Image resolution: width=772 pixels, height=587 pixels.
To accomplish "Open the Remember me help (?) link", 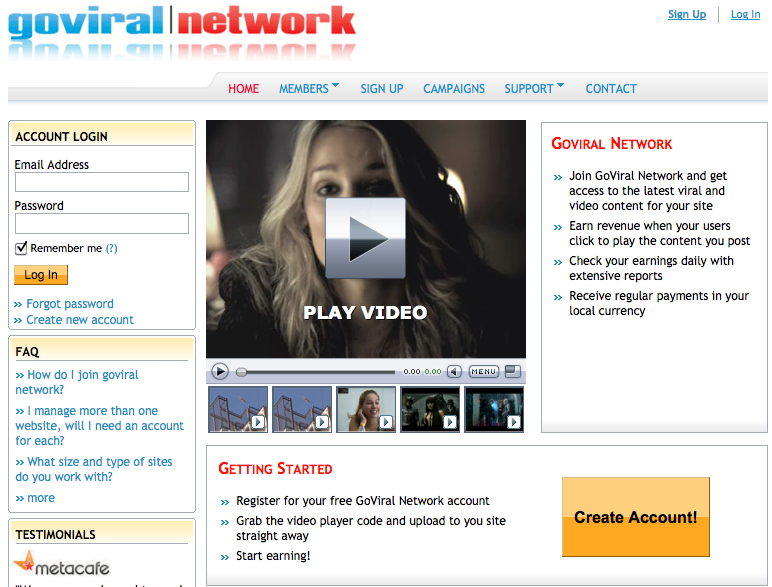I will coord(112,248).
